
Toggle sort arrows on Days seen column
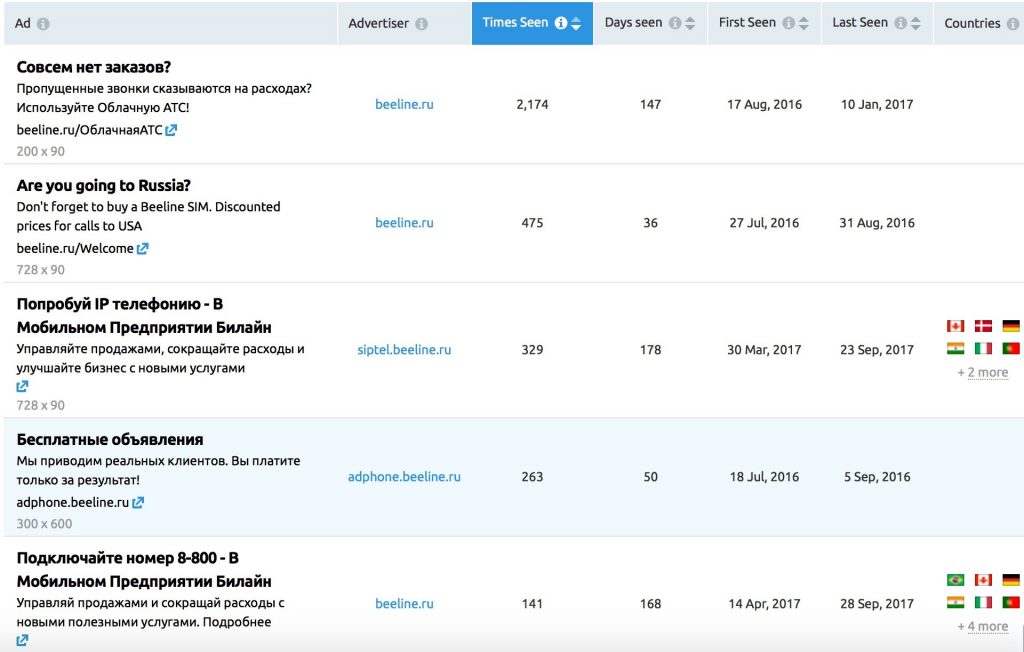690,24
